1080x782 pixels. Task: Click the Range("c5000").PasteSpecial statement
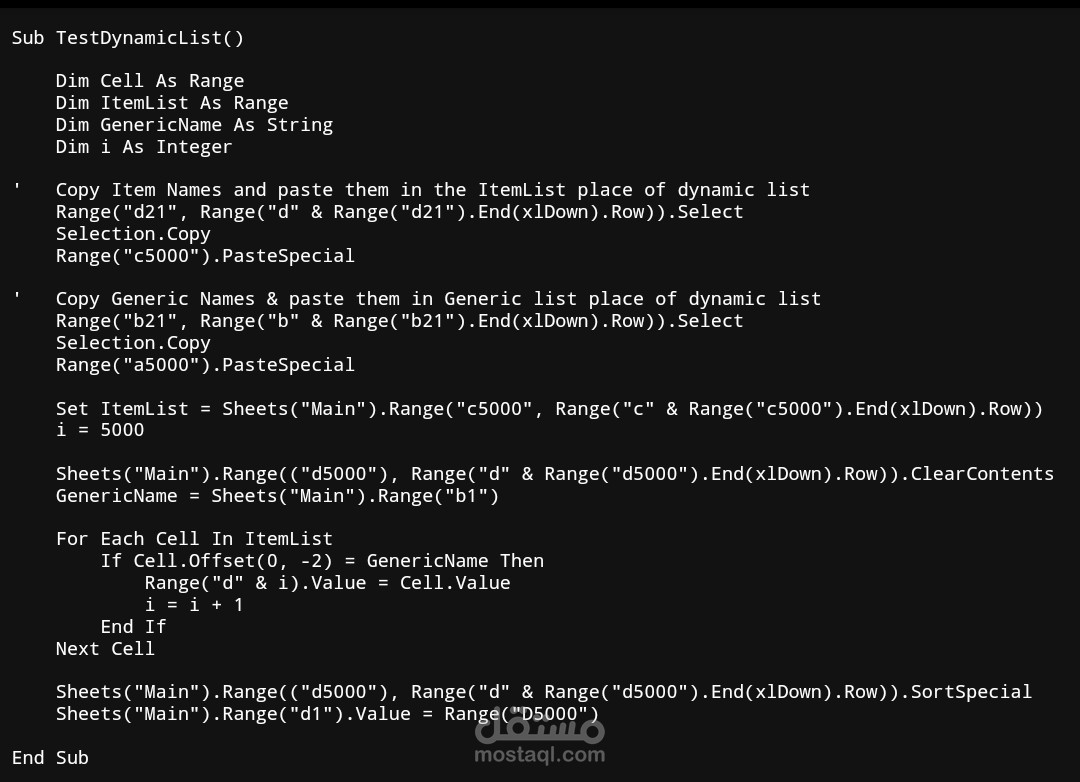coord(205,256)
